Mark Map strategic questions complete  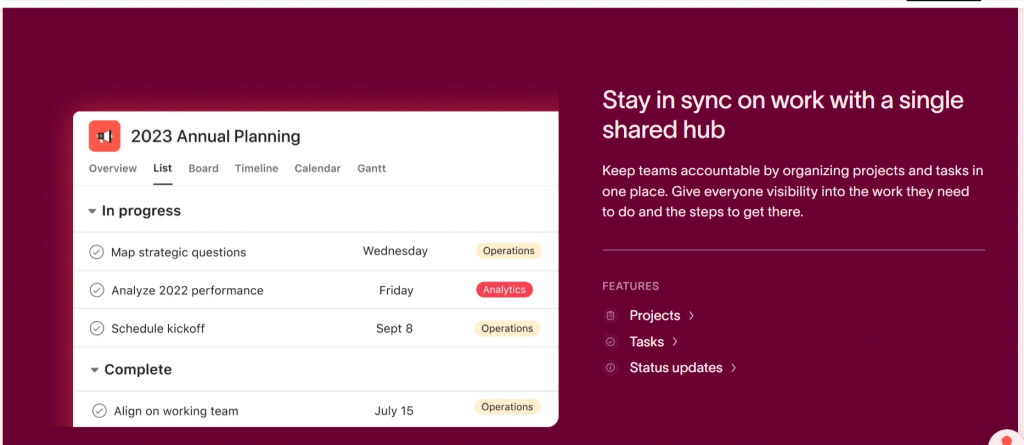click(x=97, y=252)
